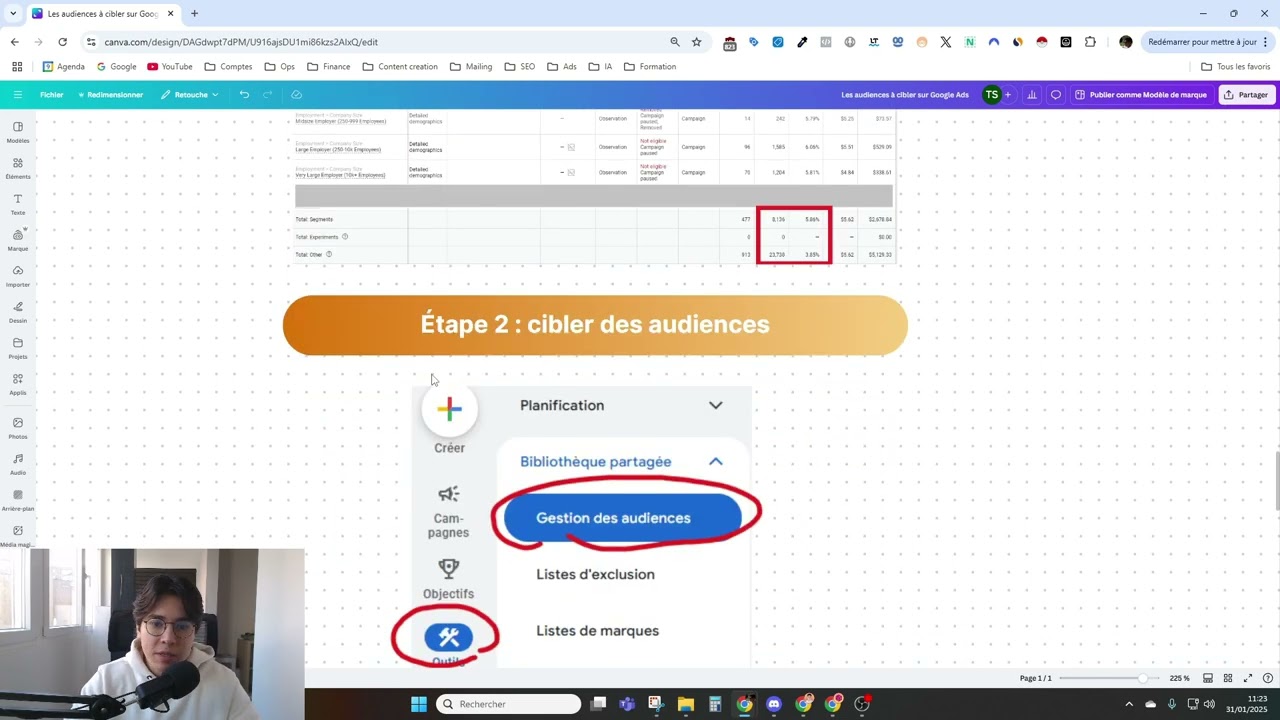Open the 225 % zoom level menu
The width and height of the screenshot is (1280, 720).
[x=1180, y=678]
